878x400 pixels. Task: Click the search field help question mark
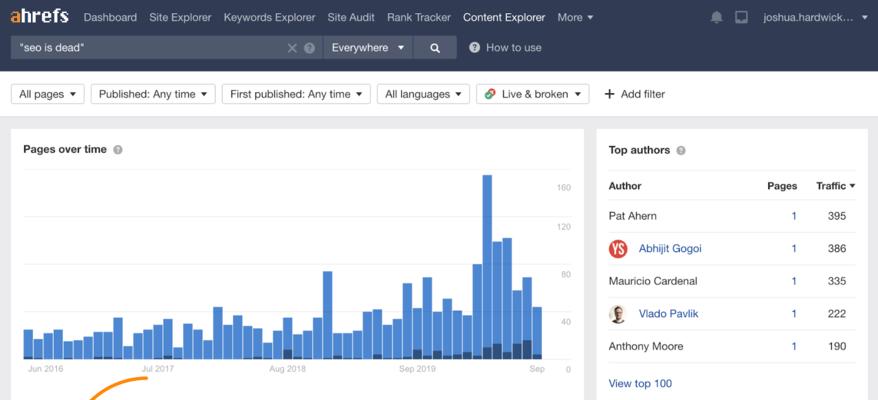coord(309,48)
